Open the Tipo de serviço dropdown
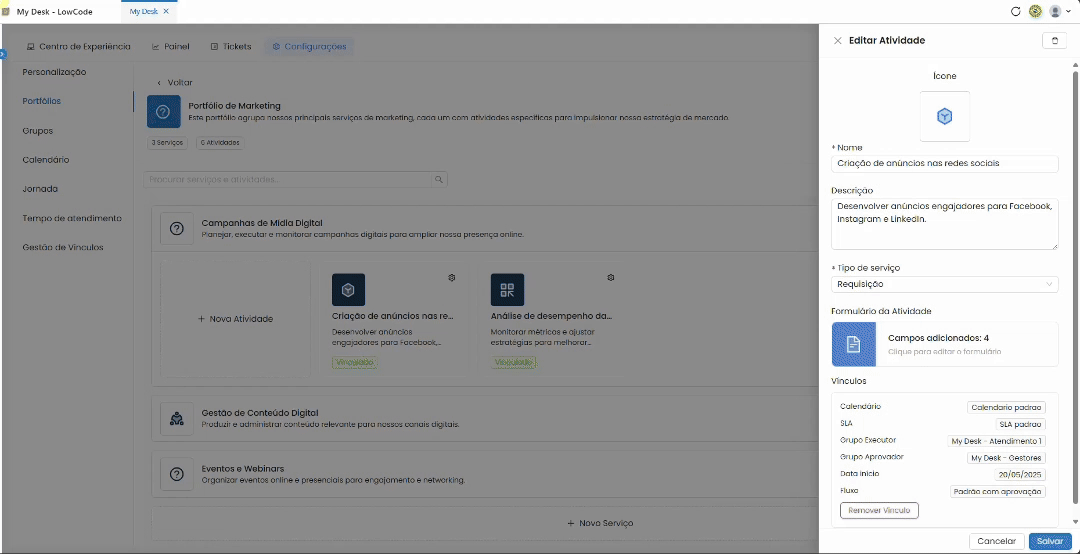The image size is (1080, 554). click(x=944, y=284)
